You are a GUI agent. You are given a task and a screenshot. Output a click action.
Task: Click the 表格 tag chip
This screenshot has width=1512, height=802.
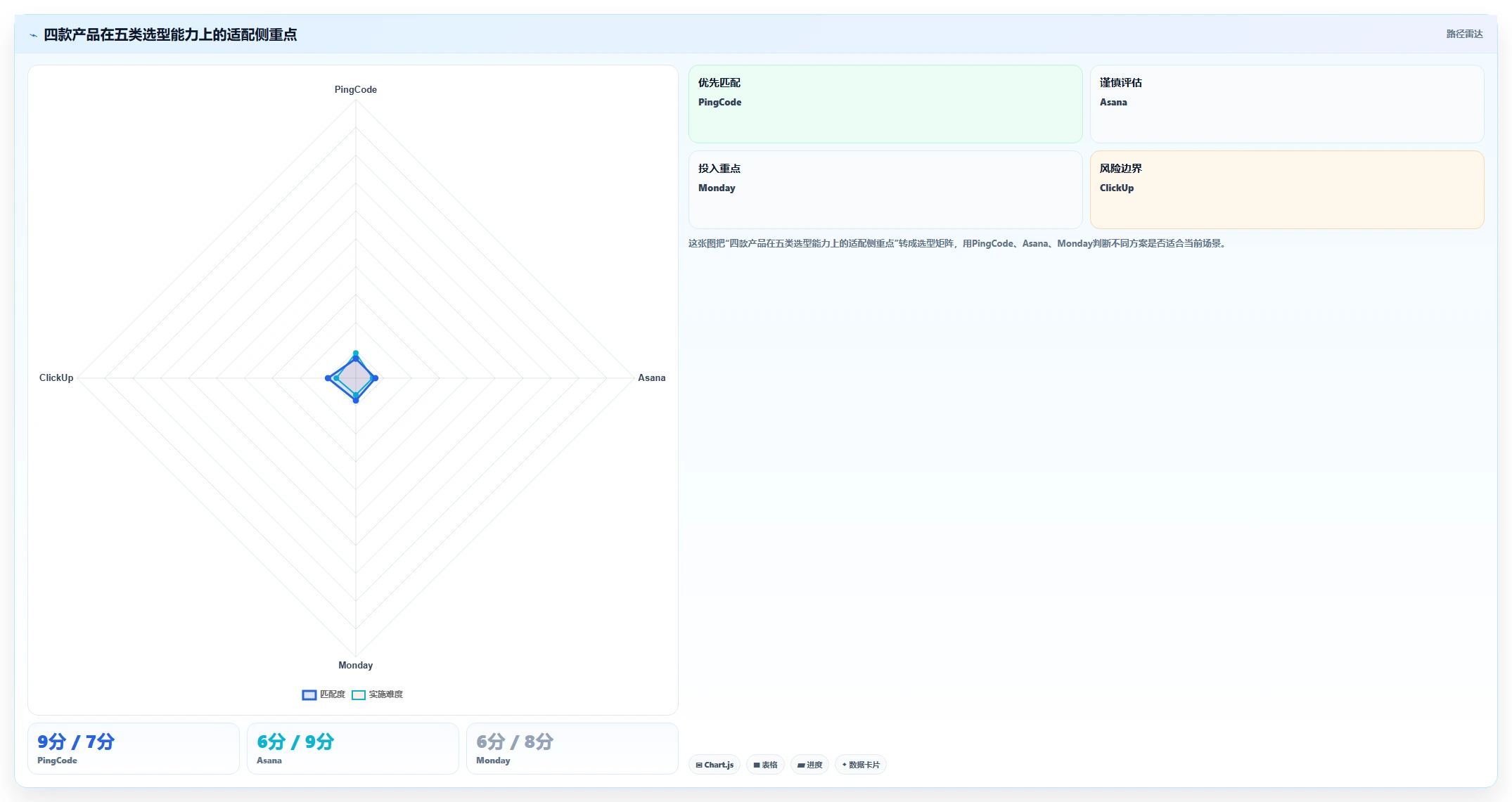point(765,765)
